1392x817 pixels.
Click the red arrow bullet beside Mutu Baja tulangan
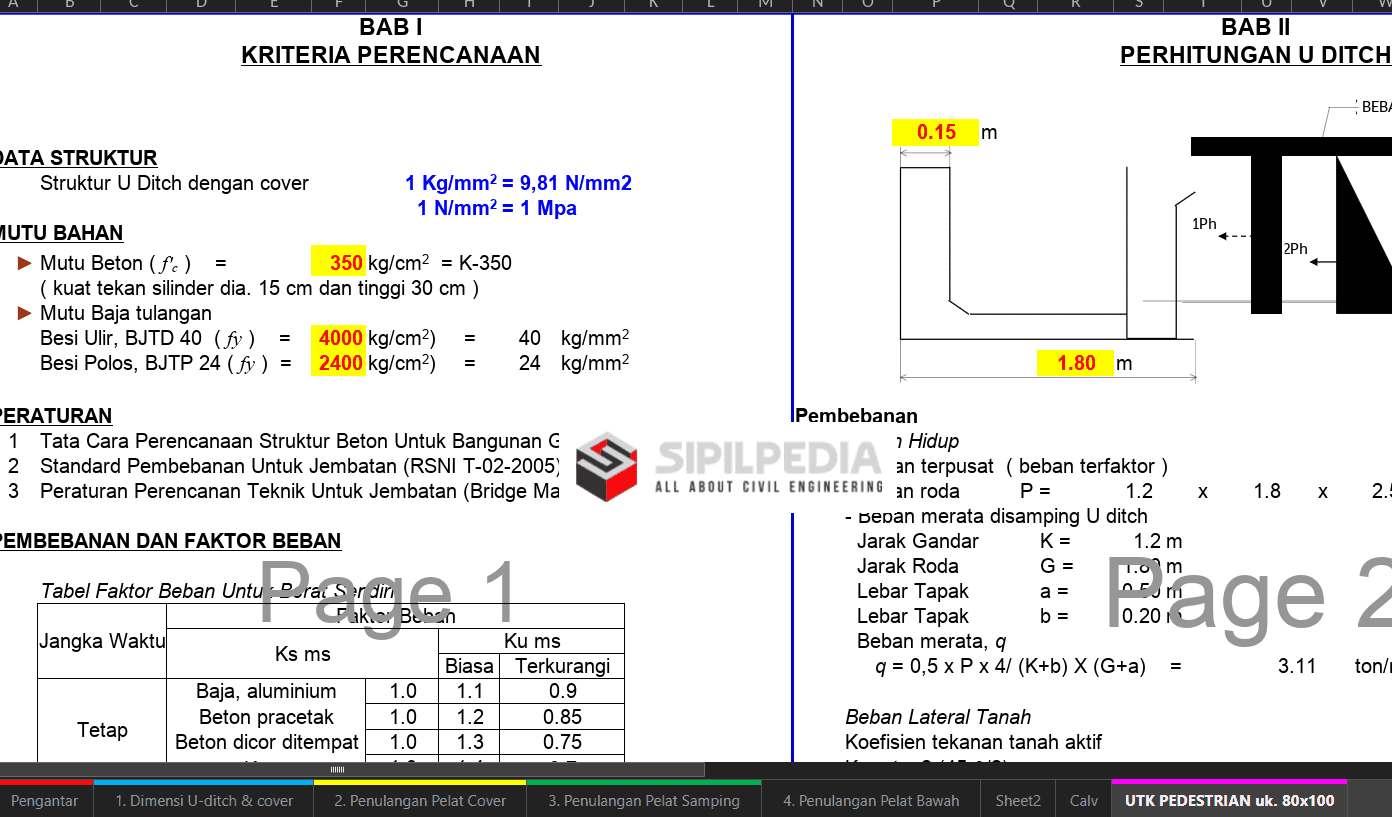click(x=25, y=313)
